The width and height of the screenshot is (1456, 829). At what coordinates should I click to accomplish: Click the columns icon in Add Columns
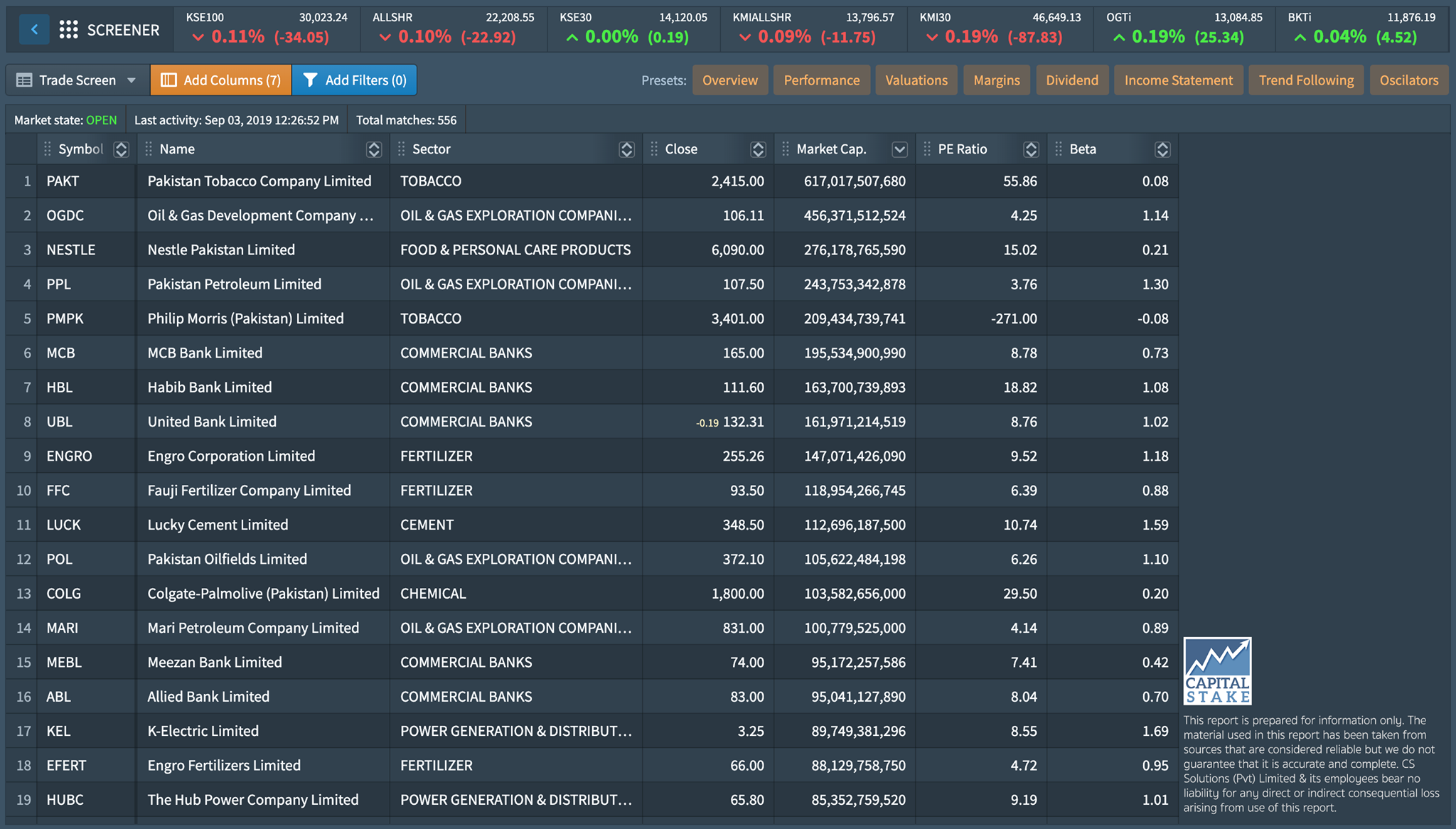168,80
